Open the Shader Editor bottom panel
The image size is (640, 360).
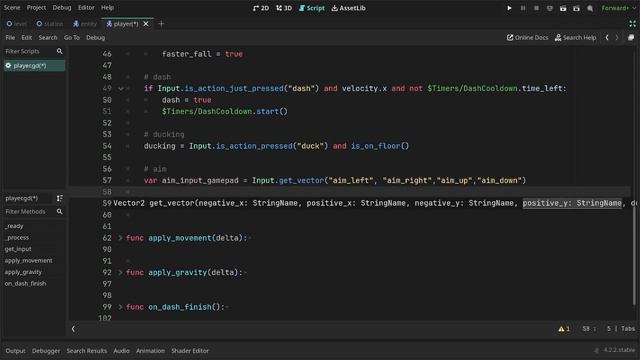click(x=190, y=351)
